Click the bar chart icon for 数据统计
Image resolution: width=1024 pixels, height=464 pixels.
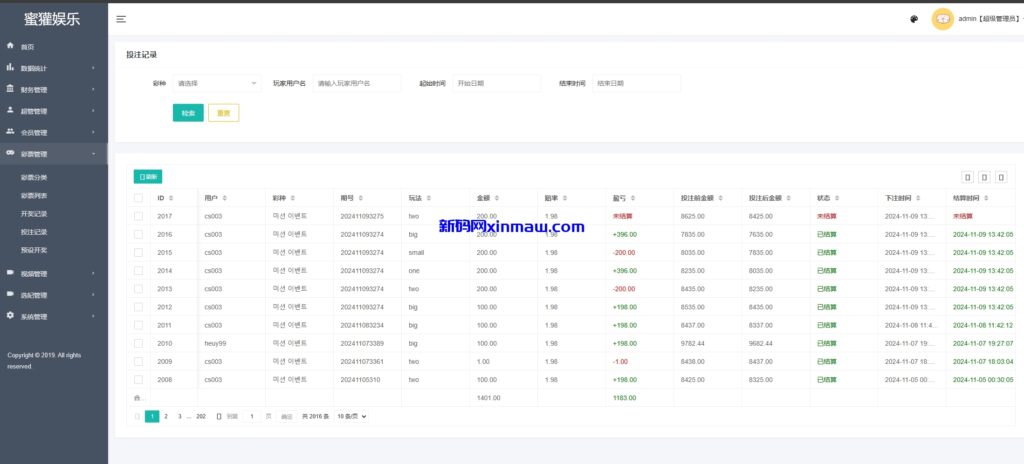click(x=10, y=68)
